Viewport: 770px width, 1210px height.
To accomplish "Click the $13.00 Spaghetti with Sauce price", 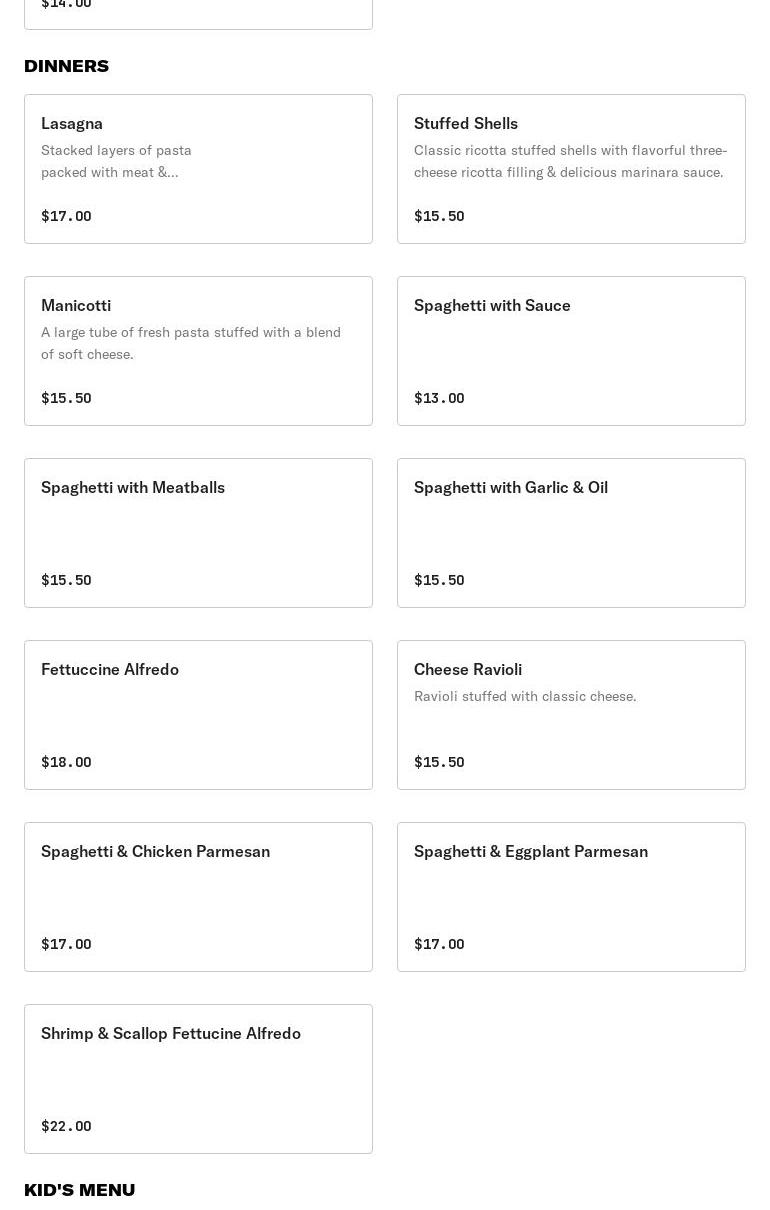I will [x=439, y=398].
